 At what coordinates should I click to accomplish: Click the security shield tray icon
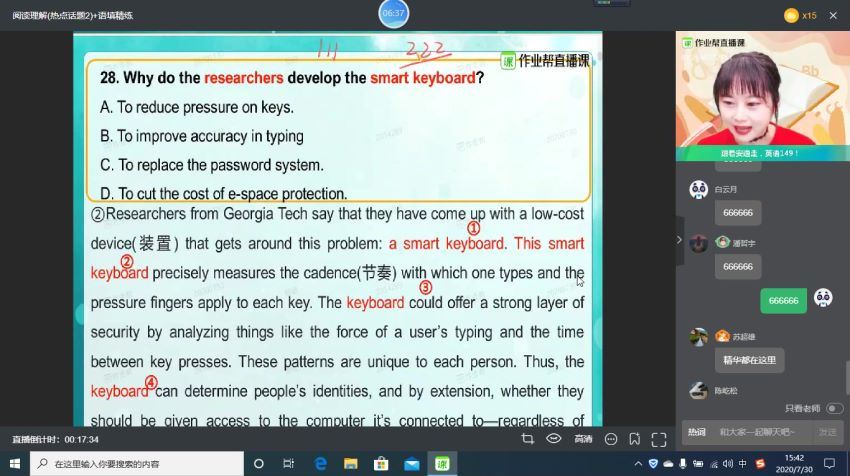pos(653,464)
